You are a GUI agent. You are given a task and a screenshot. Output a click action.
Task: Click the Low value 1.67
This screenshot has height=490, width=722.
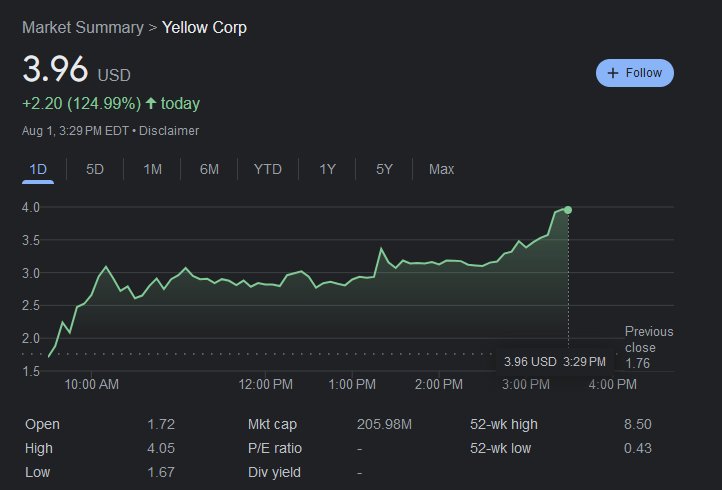[161, 472]
